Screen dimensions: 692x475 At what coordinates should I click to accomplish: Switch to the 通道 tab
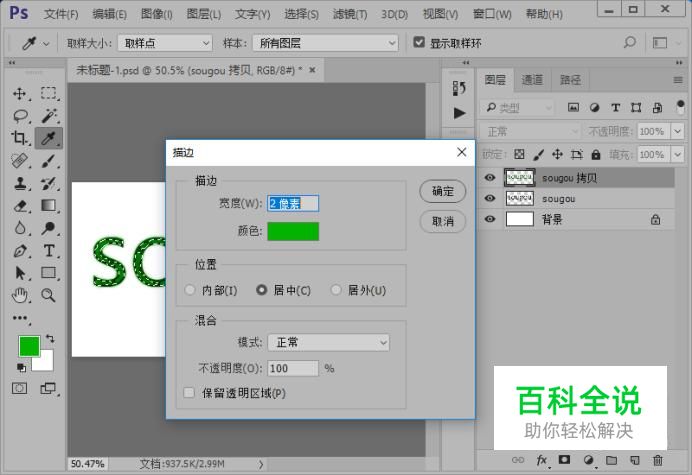[532, 80]
